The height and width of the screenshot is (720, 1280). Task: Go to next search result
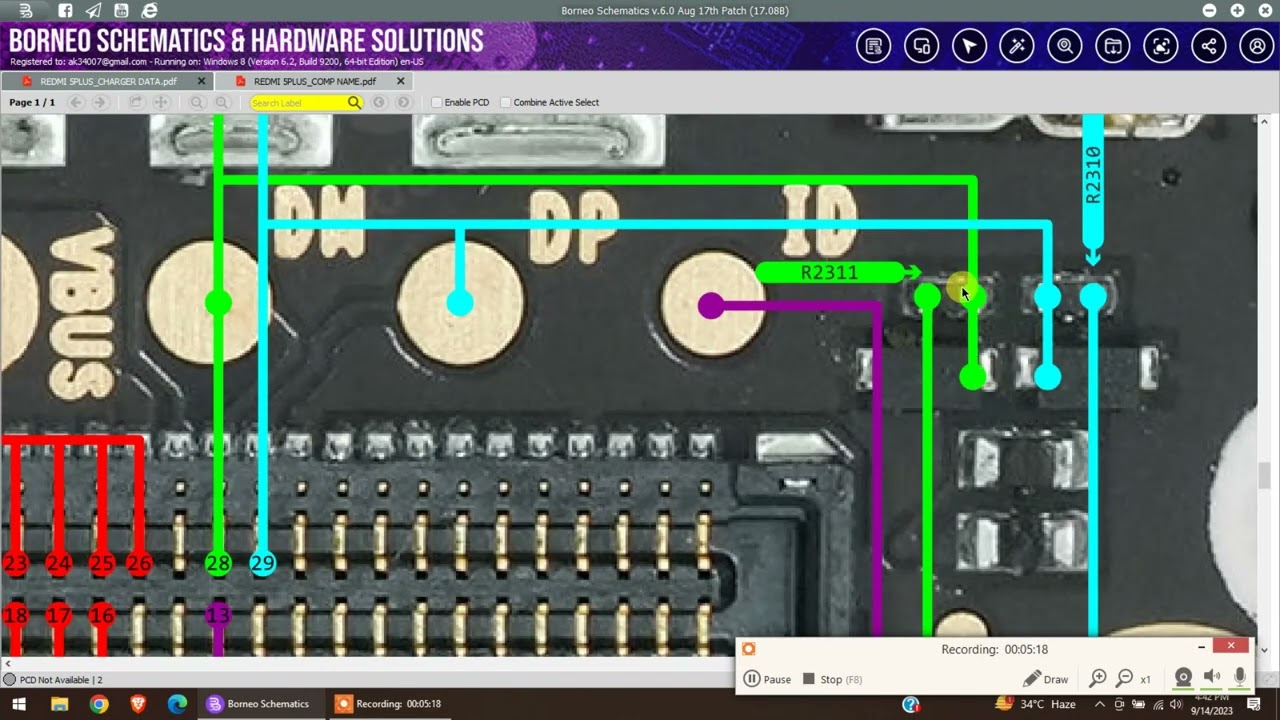coord(403,102)
